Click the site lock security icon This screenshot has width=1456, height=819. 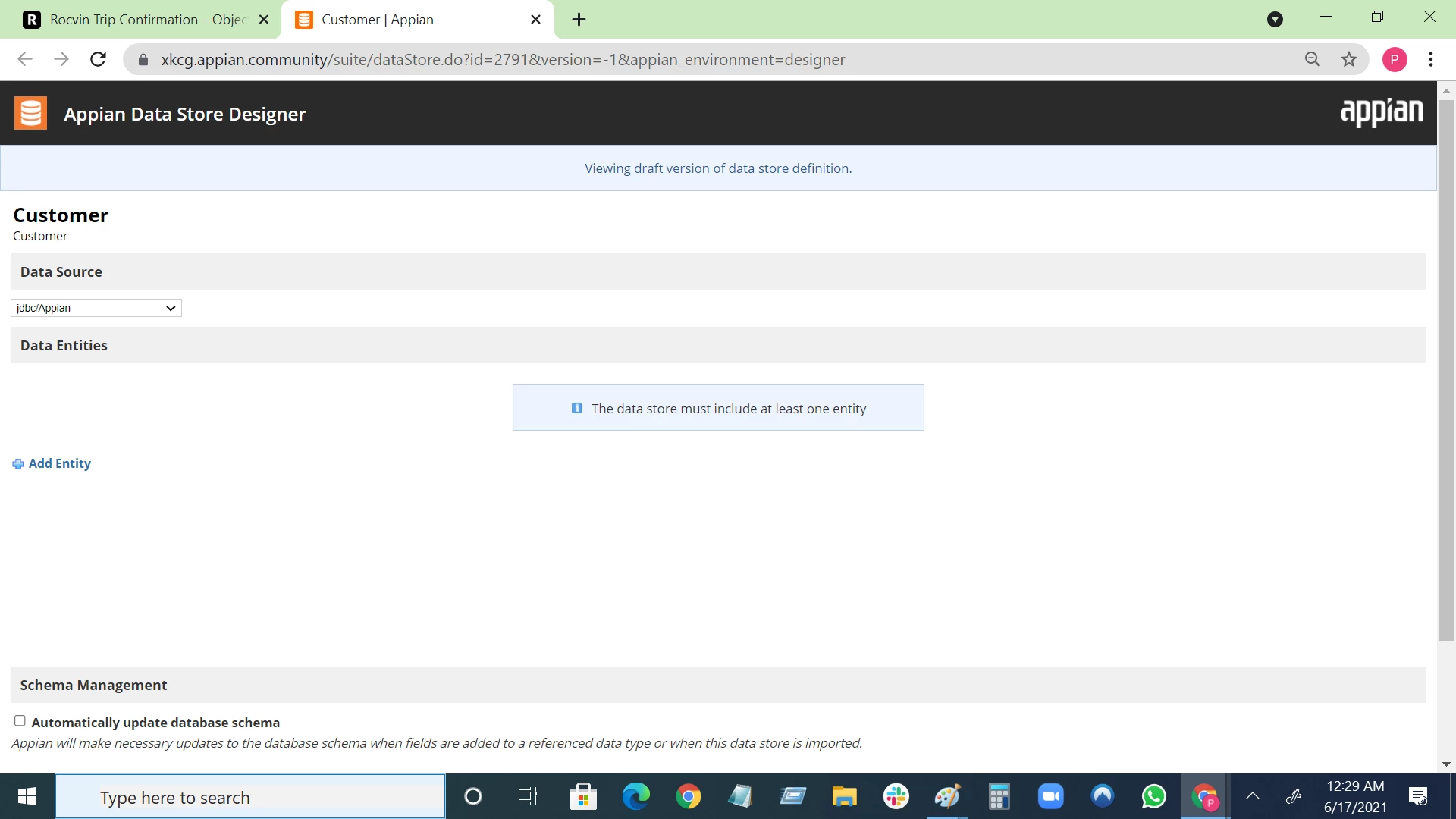tap(143, 59)
